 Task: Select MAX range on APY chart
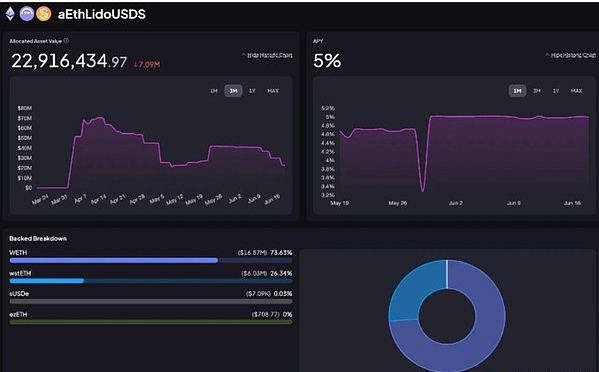click(576, 91)
